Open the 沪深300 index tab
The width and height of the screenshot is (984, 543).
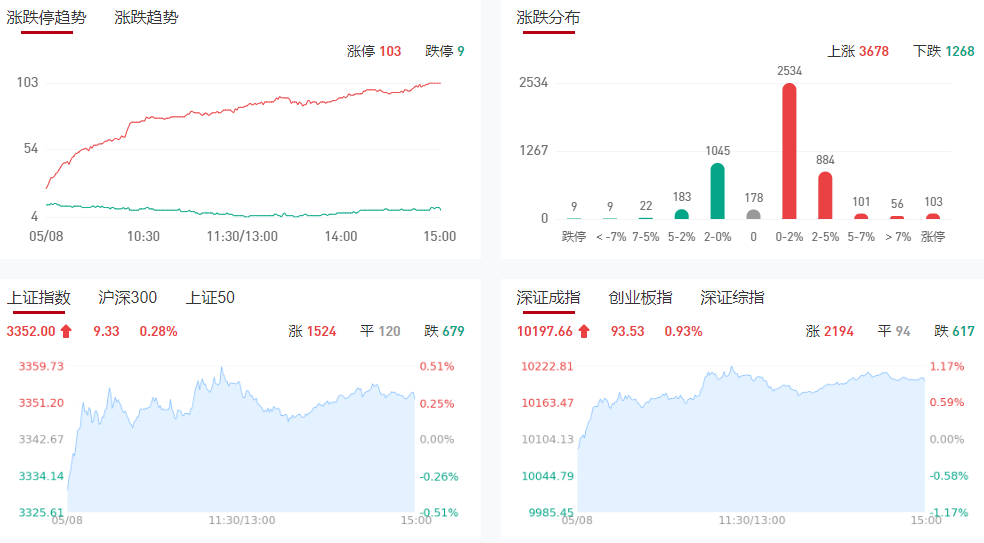click(x=128, y=297)
